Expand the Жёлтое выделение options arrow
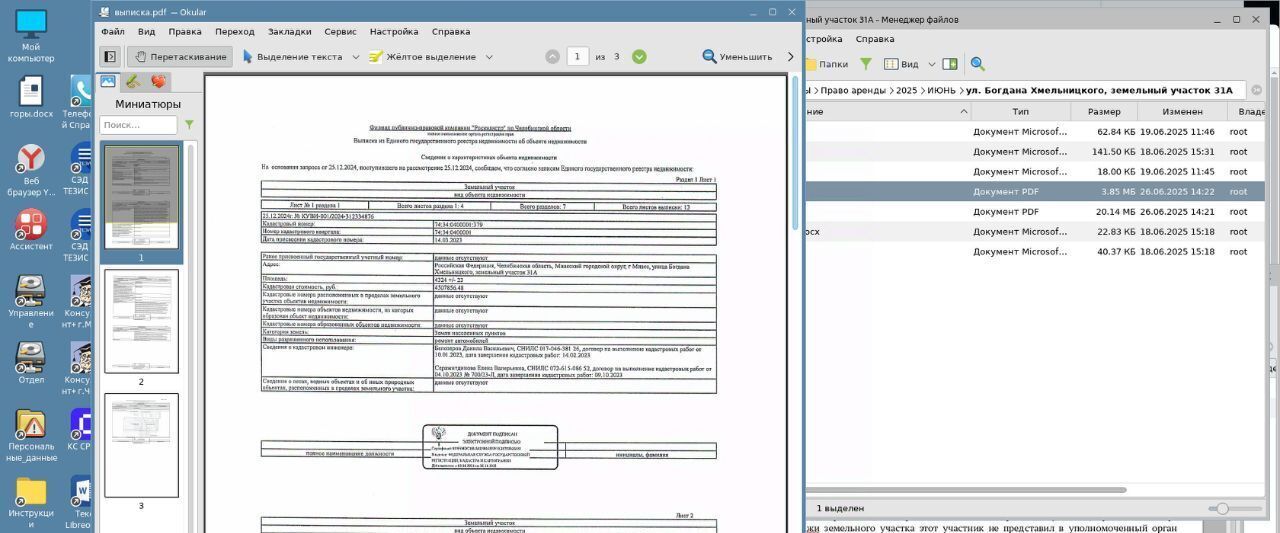 pyautogui.click(x=489, y=57)
